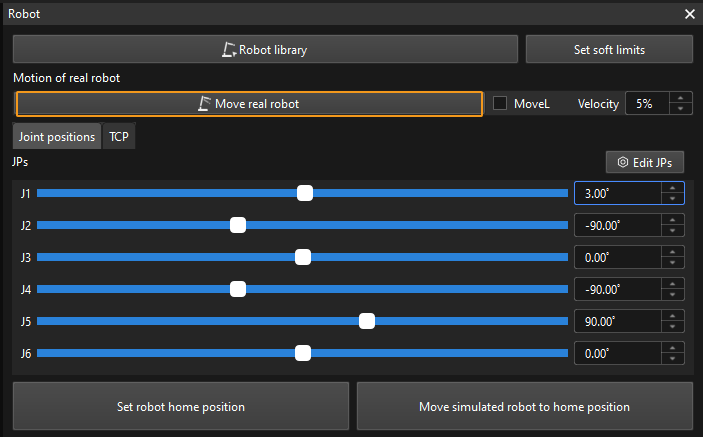
Task: Increment J1 angle using up arrow
Action: pos(673,188)
